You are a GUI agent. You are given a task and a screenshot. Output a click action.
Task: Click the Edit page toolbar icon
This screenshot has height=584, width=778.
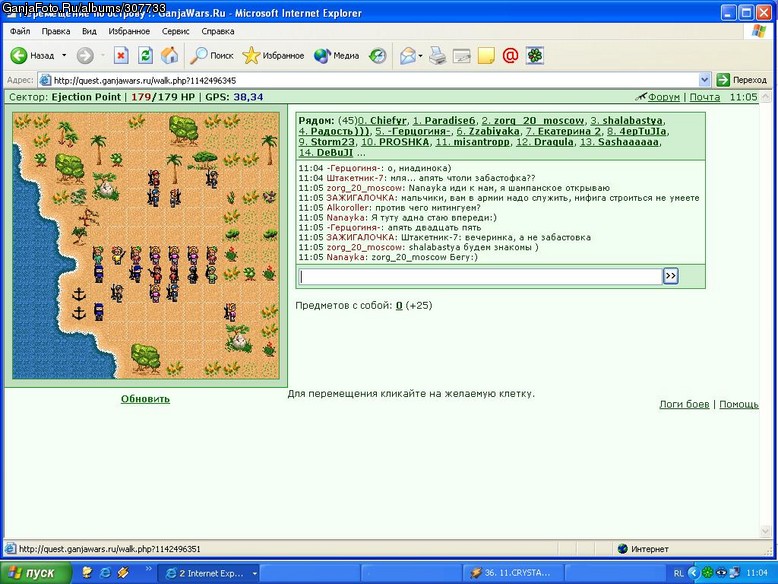click(461, 56)
